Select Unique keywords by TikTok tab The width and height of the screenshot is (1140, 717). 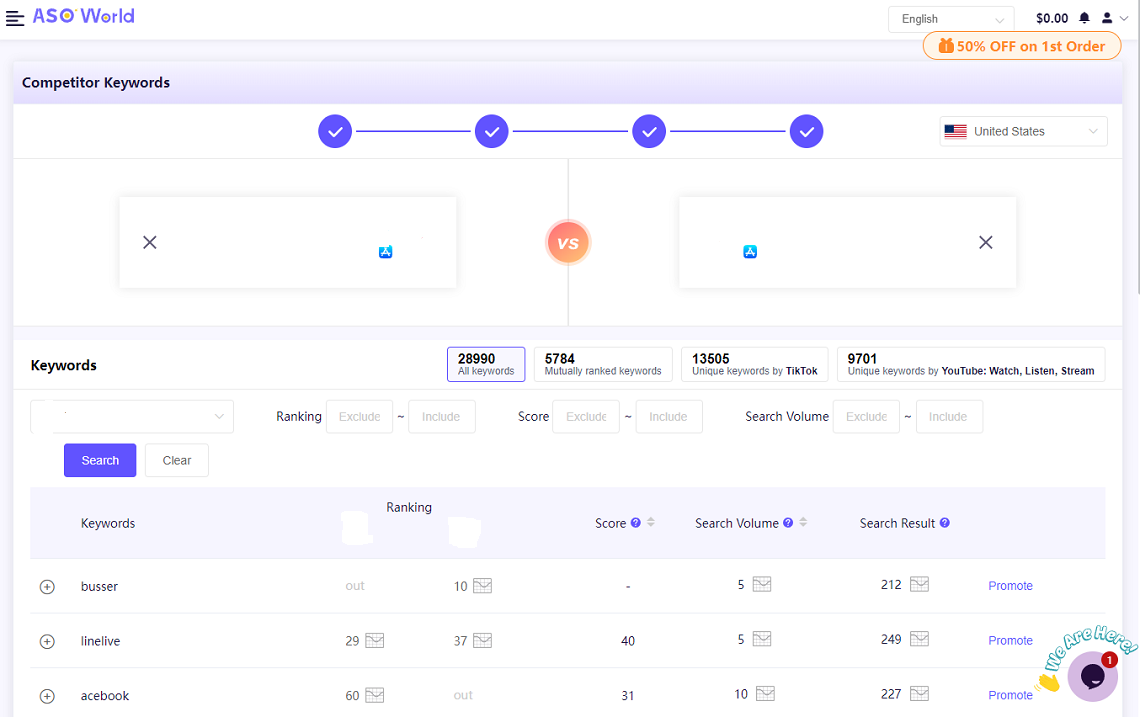click(755, 364)
